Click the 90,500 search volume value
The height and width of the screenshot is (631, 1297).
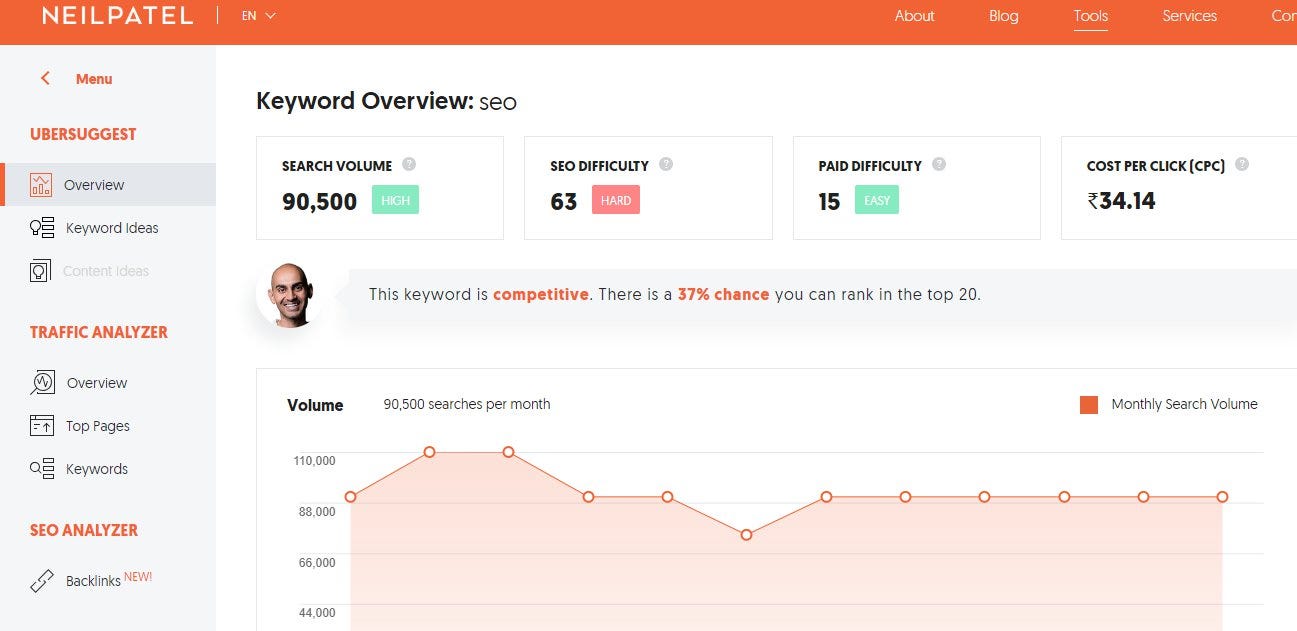pos(319,201)
